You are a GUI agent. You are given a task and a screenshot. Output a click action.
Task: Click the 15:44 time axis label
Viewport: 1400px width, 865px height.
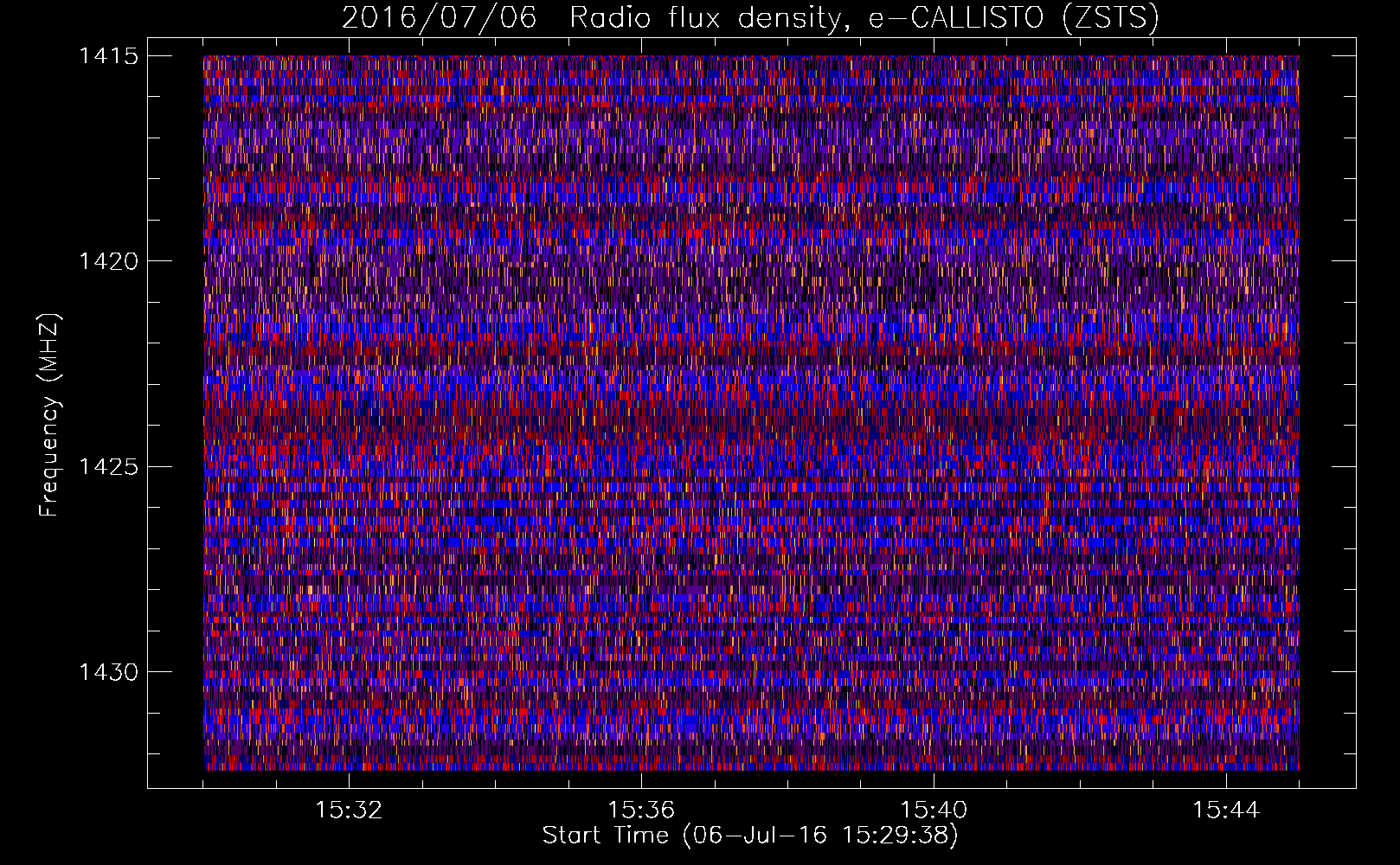1226,811
